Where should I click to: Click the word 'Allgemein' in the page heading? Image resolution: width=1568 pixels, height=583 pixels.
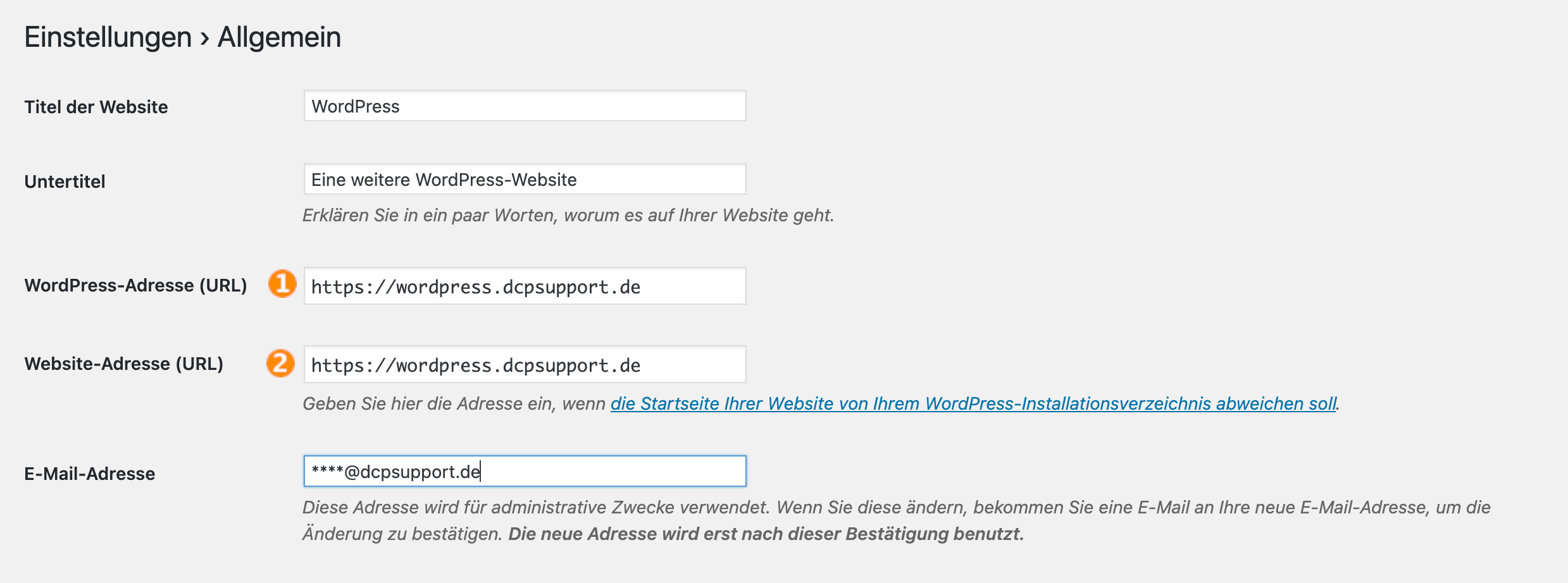[279, 37]
